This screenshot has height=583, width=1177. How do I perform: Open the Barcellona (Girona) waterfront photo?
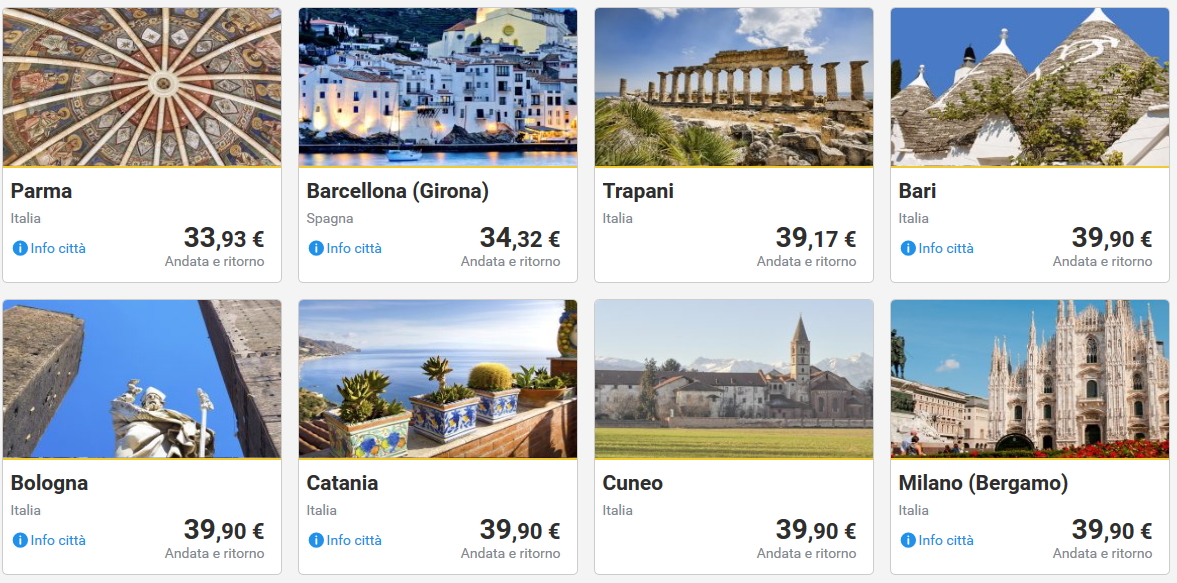(x=438, y=87)
